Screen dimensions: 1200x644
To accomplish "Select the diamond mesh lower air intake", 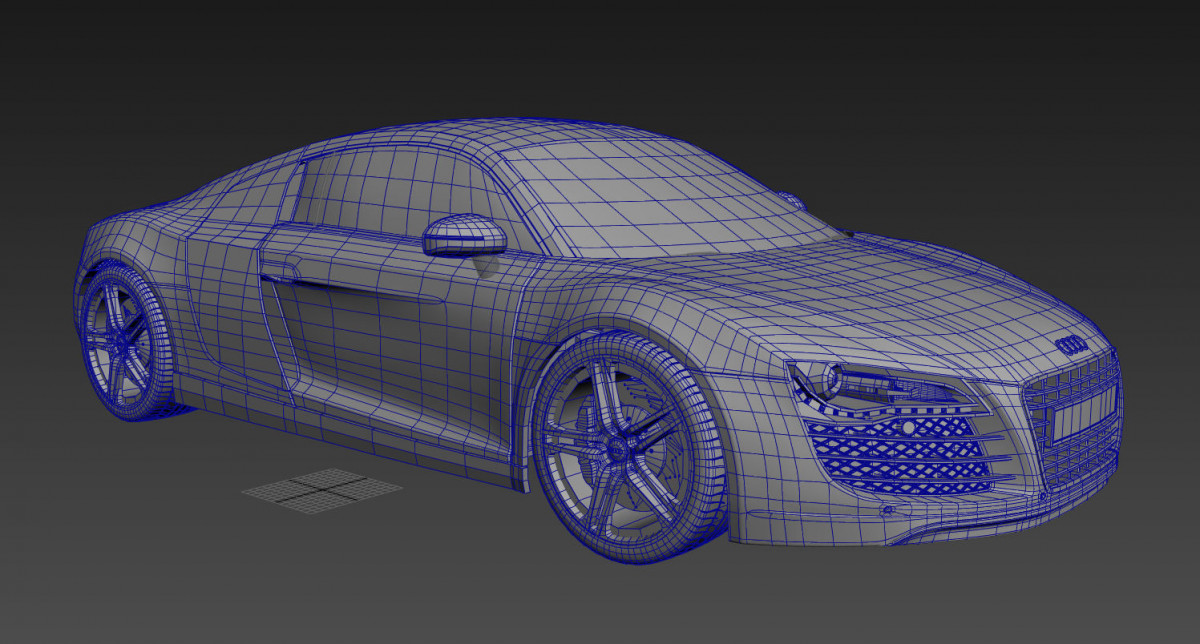I will (900, 455).
